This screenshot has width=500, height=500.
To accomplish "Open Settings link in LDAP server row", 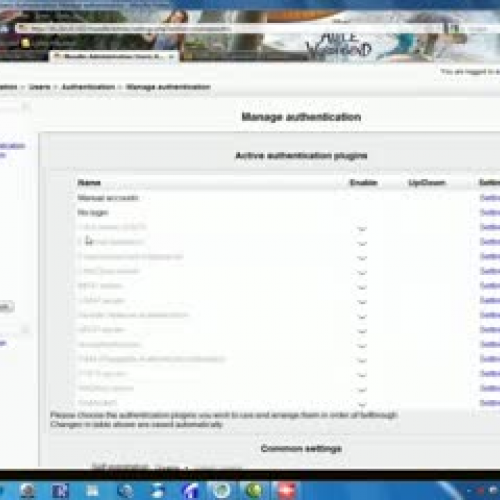I will (490, 300).
